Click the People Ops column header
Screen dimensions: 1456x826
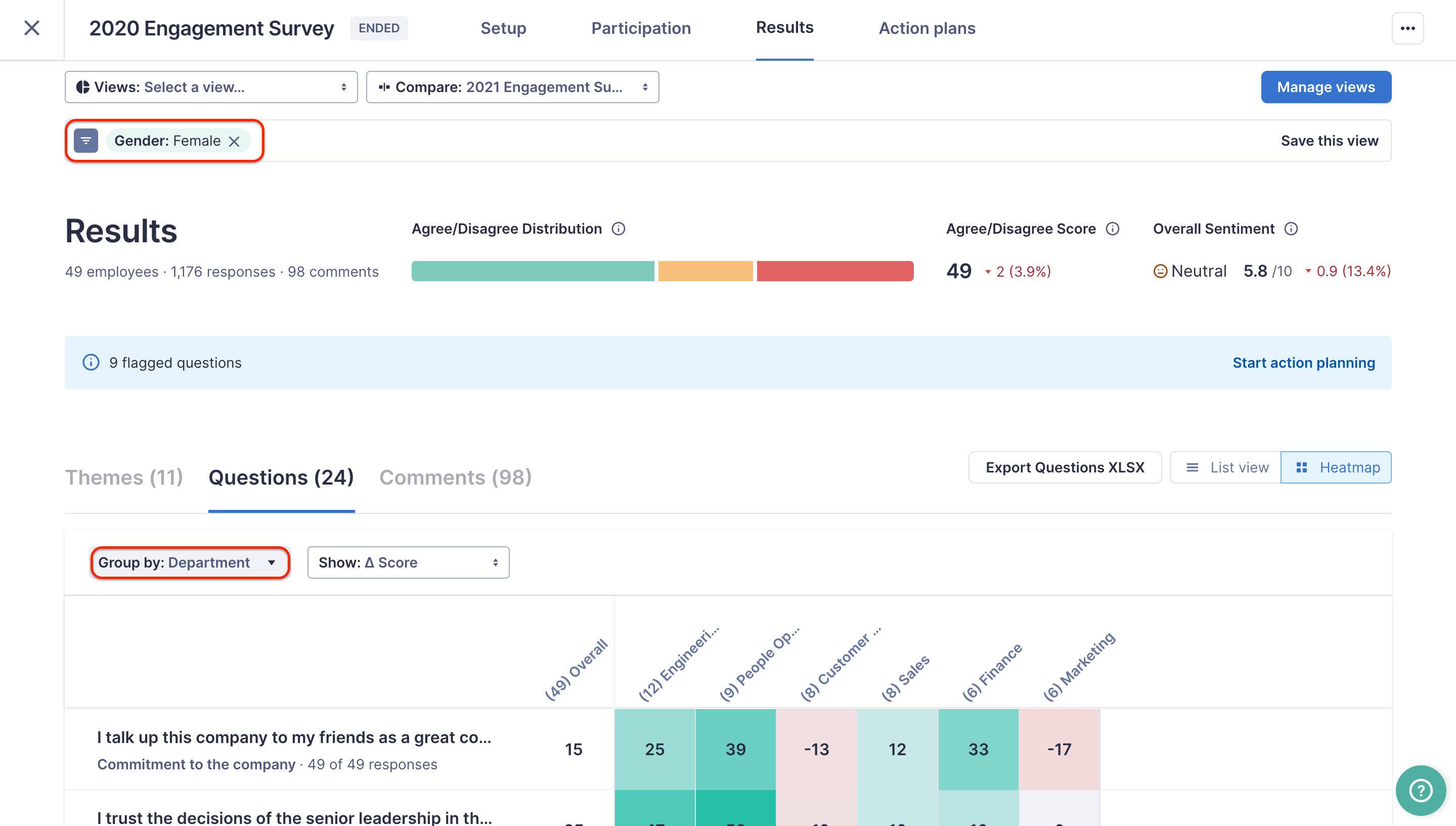pos(759,664)
